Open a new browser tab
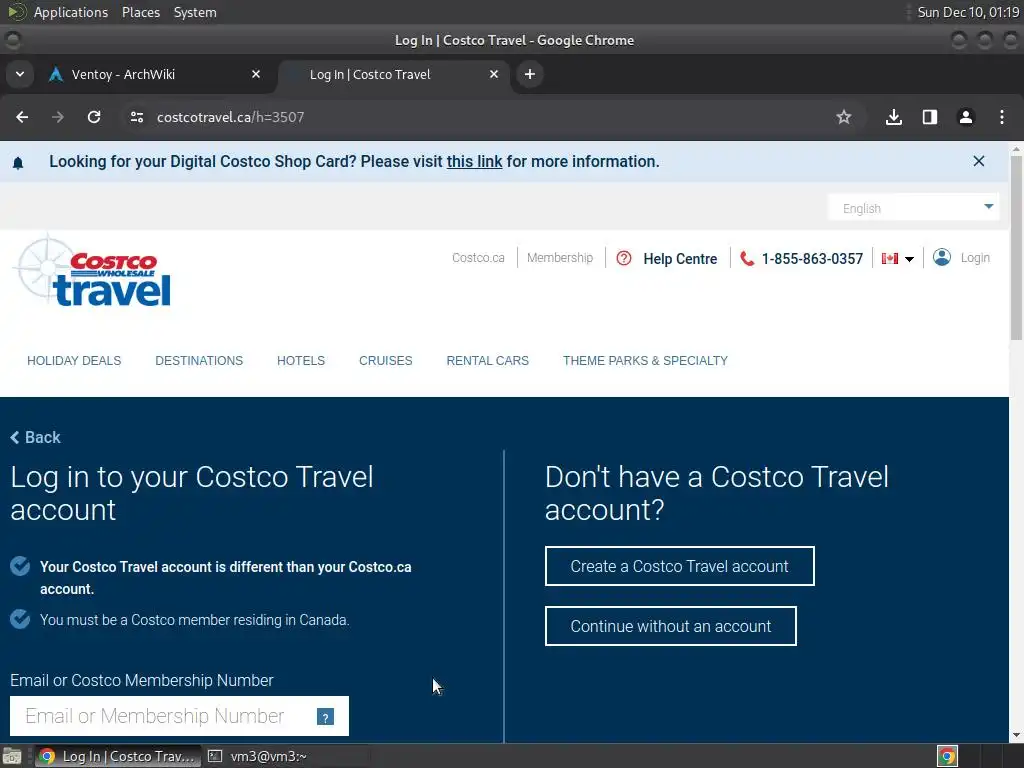Viewport: 1024px width, 768px height. click(x=530, y=74)
